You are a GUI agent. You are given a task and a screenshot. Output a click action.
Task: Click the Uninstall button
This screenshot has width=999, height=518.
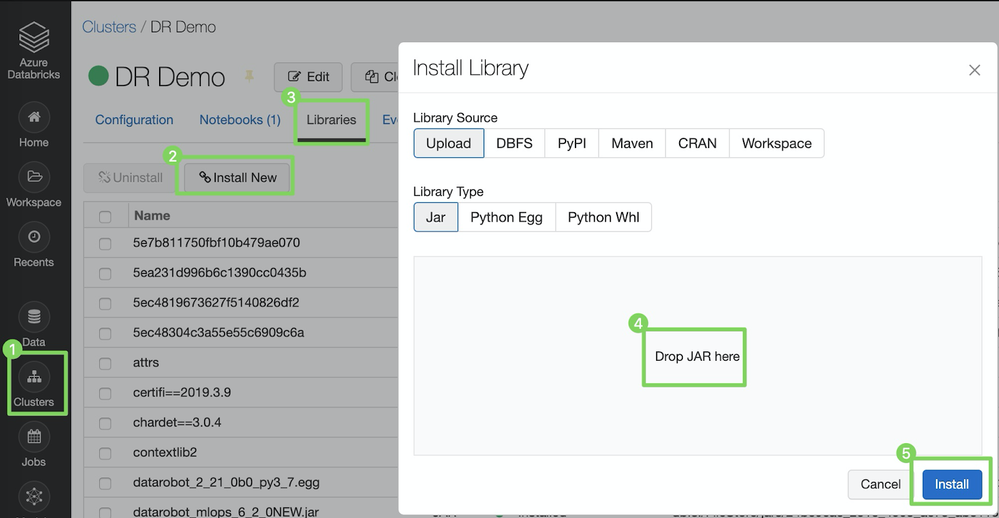(x=131, y=178)
